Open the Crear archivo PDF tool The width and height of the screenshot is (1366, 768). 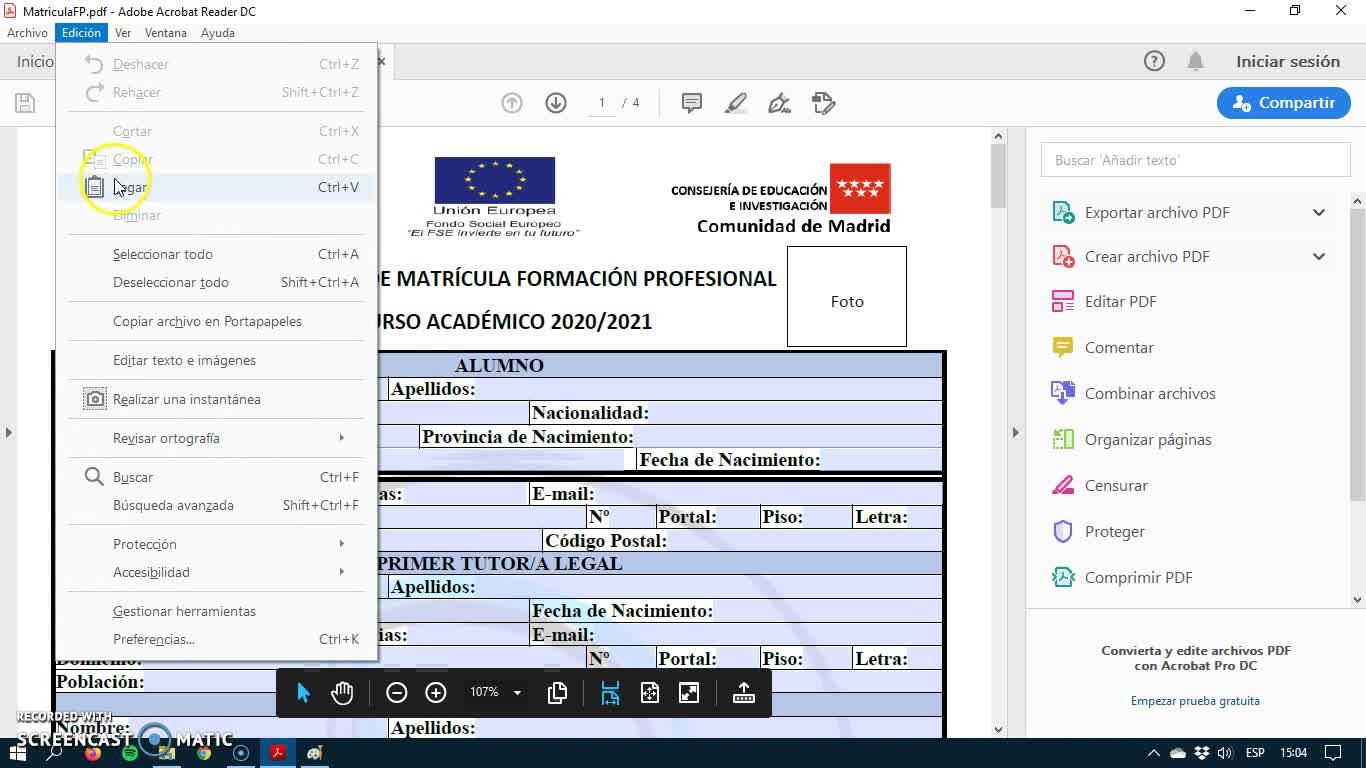point(1147,256)
